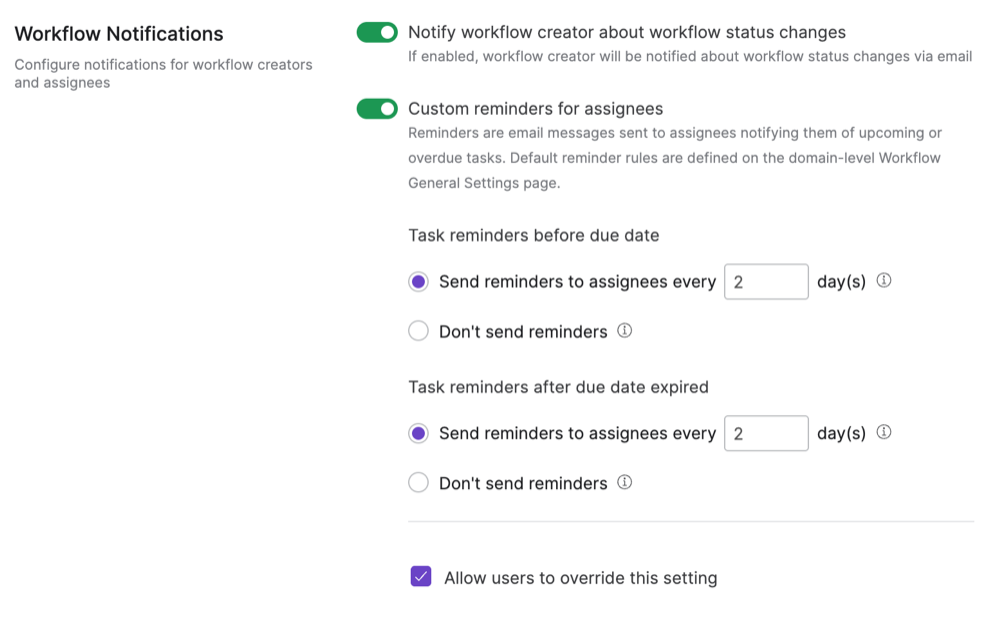The height and width of the screenshot is (620, 999).
Task: Turn off Custom reminders for assignees
Action: tap(377, 108)
